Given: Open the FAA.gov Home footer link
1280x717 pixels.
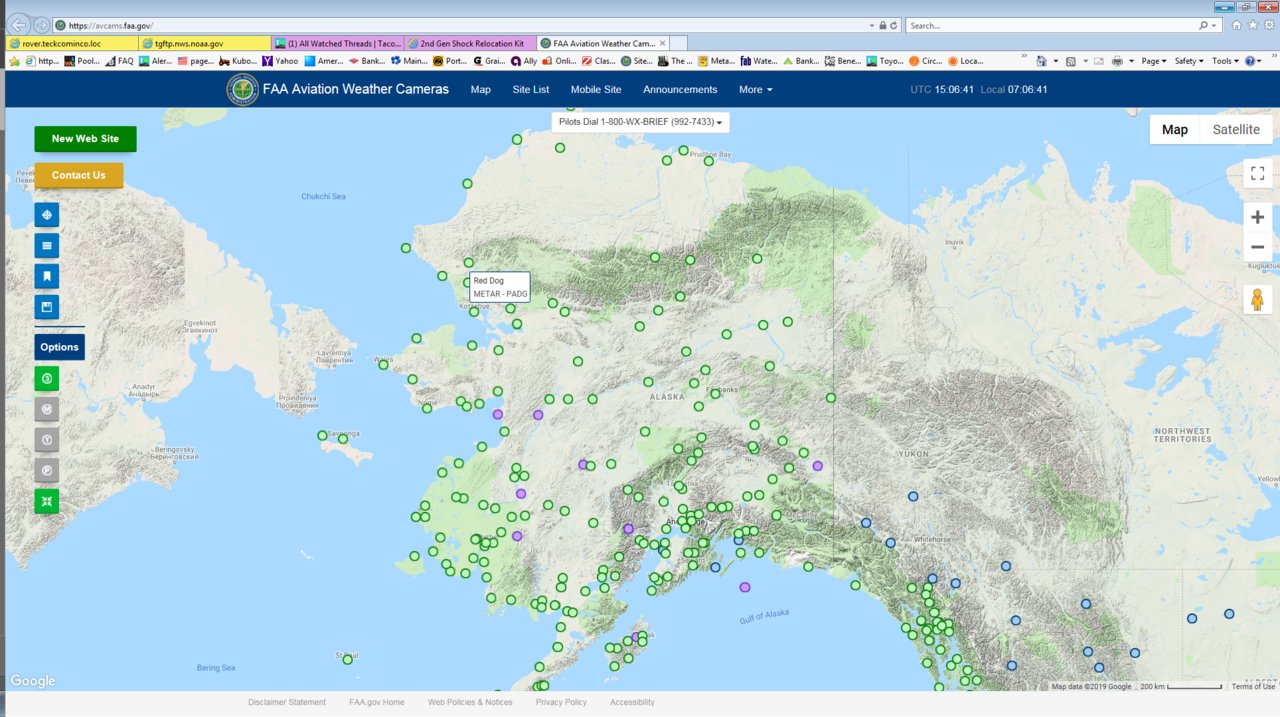Looking at the screenshot, I should point(377,702).
